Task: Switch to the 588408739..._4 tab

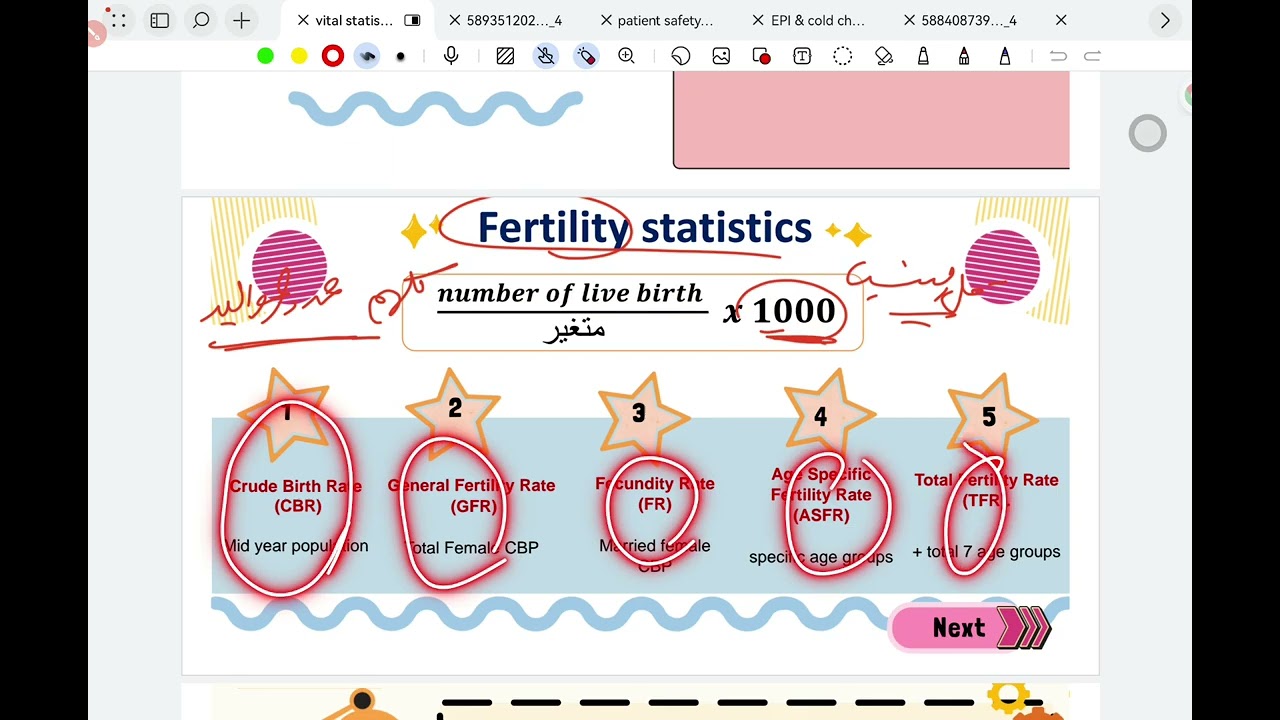Action: pos(969,20)
